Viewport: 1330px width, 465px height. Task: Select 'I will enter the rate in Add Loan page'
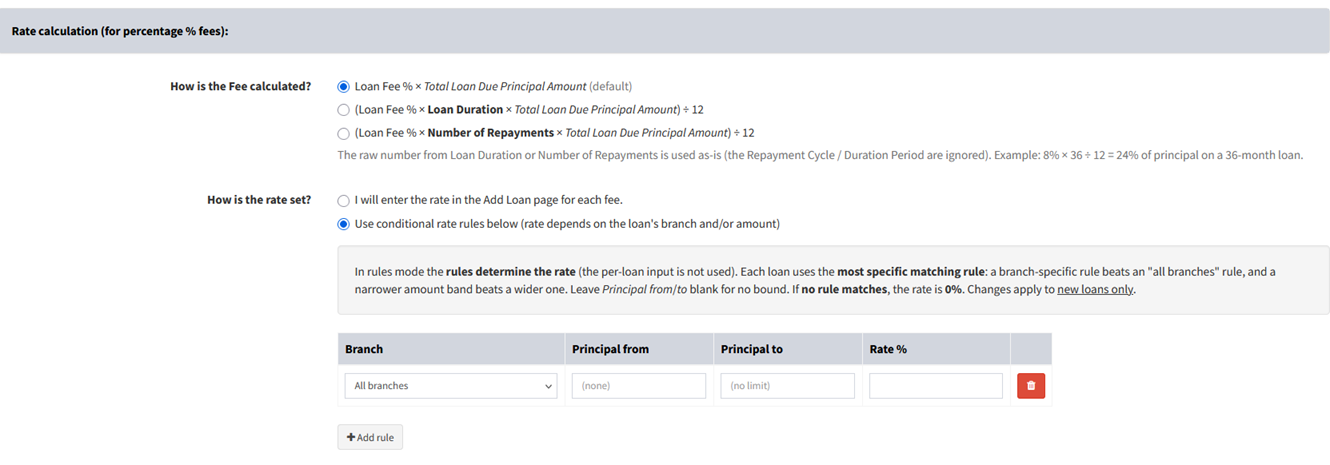pos(344,200)
